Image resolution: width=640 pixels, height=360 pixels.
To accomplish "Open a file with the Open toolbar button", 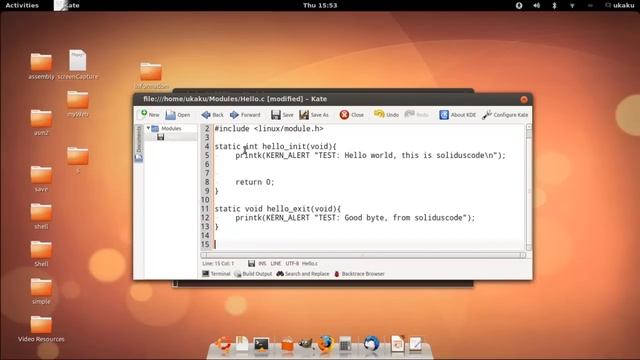I will 178,115.
